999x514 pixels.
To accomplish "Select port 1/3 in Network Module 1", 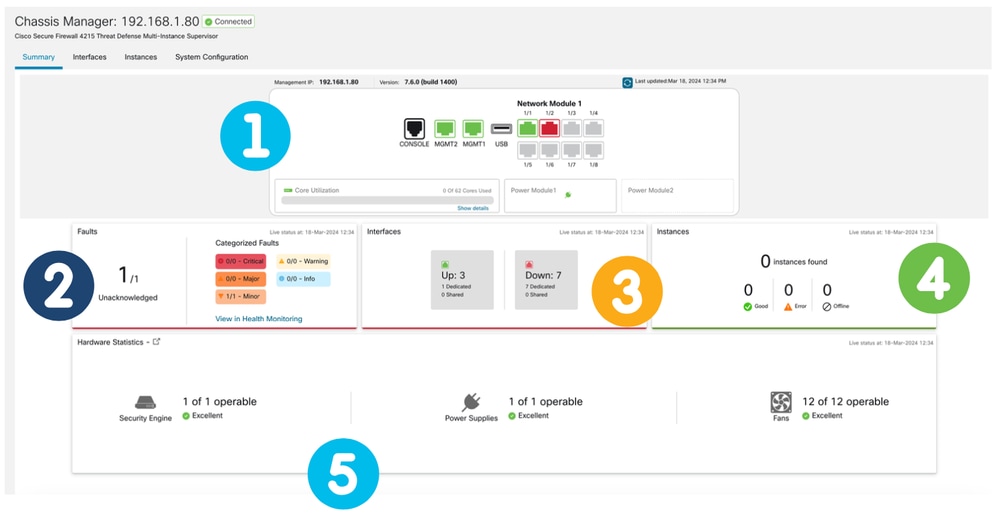I will click(x=571, y=128).
